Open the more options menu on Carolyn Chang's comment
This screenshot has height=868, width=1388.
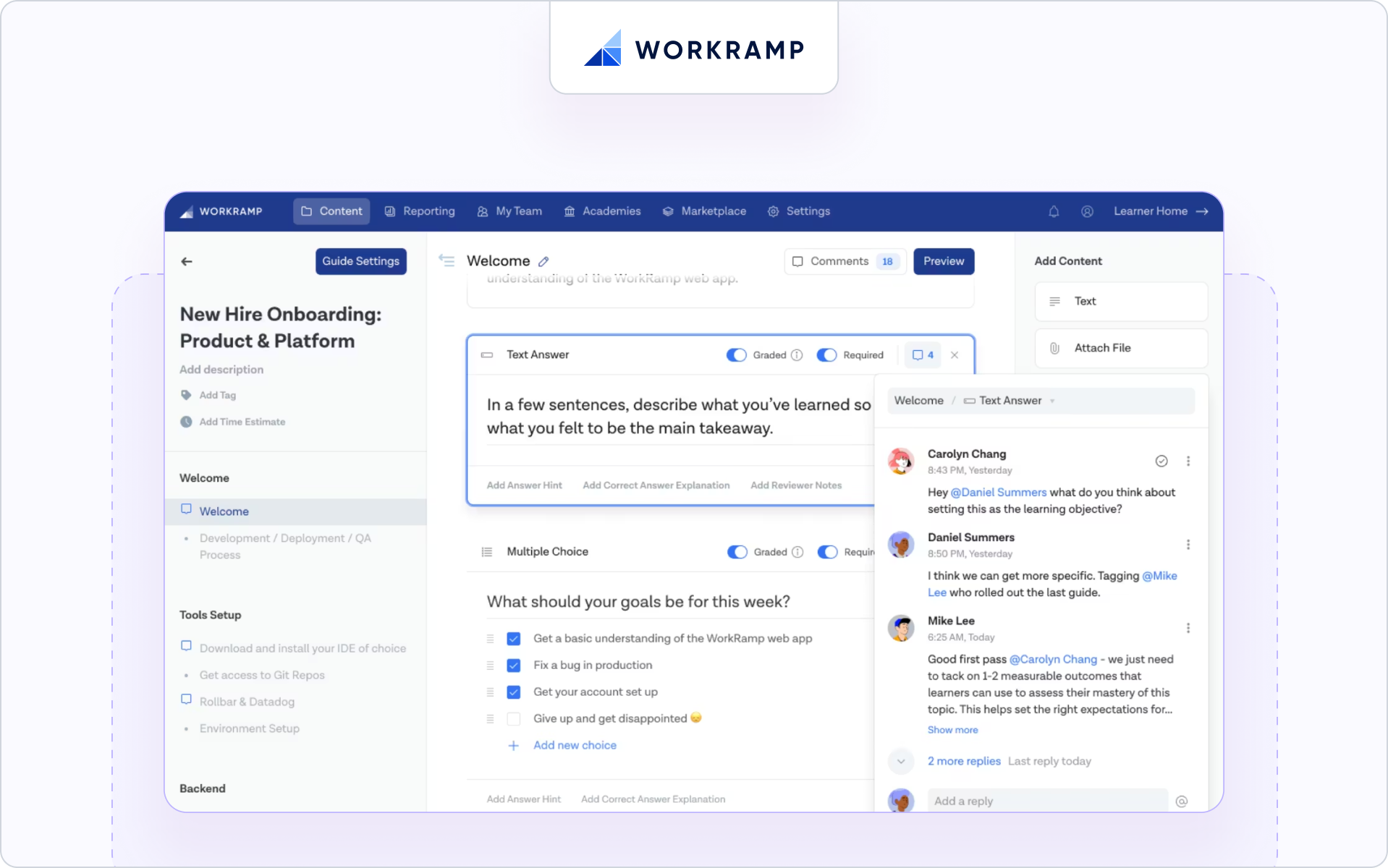click(x=1188, y=461)
